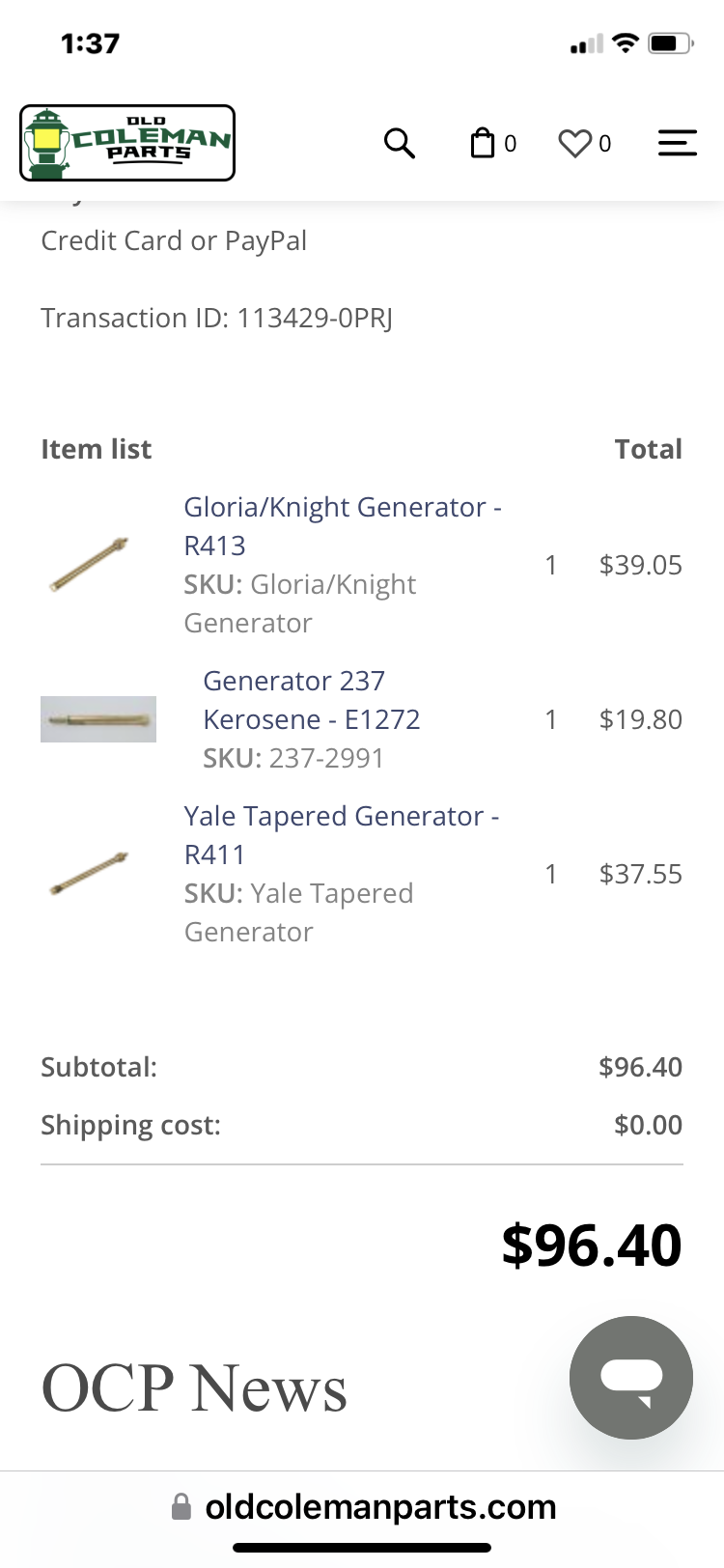Tap the oldcolemanparts.com address bar

[x=380, y=1507]
